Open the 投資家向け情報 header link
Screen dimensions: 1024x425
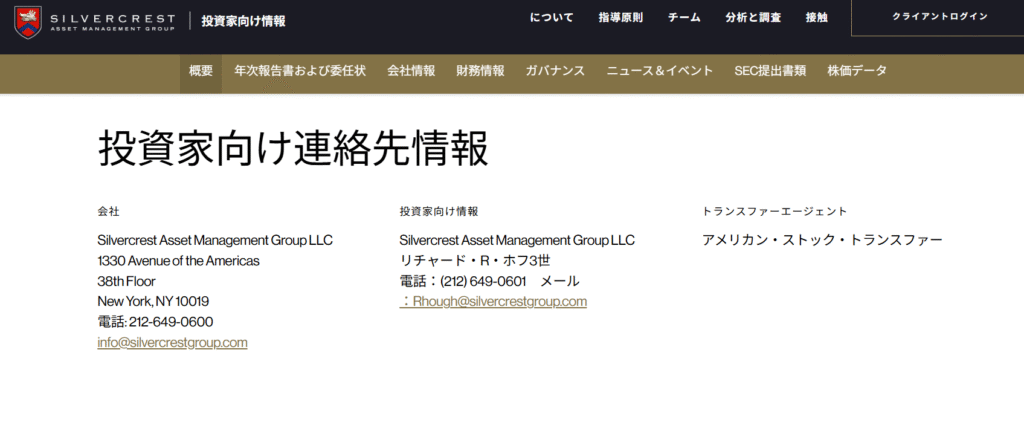pyautogui.click(x=243, y=22)
